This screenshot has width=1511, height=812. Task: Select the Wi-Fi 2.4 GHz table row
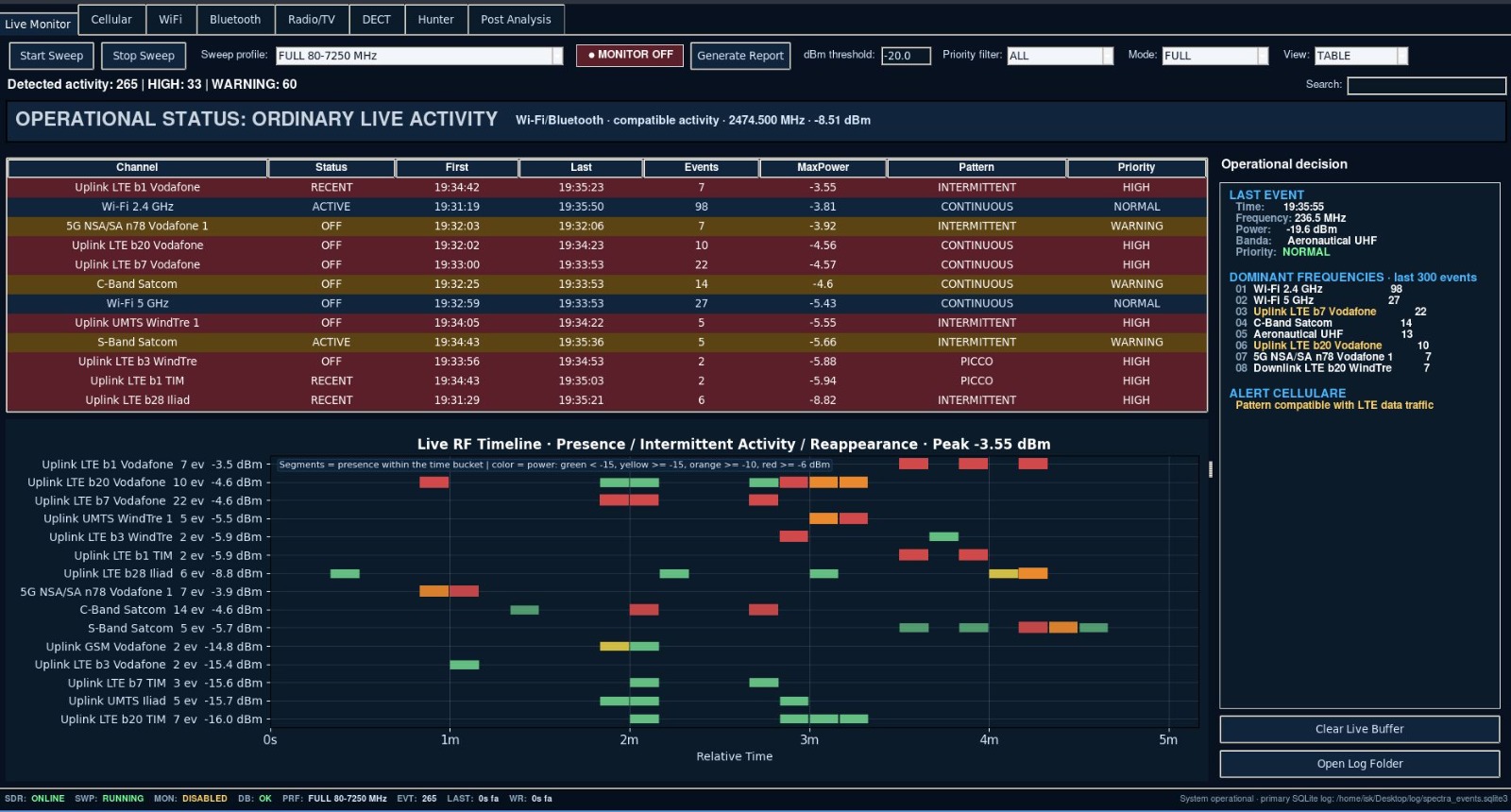point(606,207)
